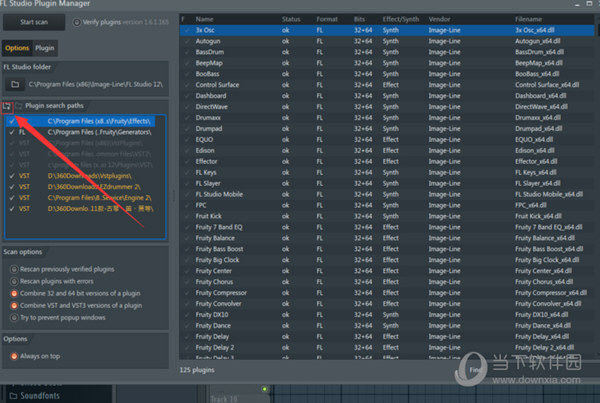Toggle Verify plugins option
600x403 pixels.
pyautogui.click(x=77, y=22)
